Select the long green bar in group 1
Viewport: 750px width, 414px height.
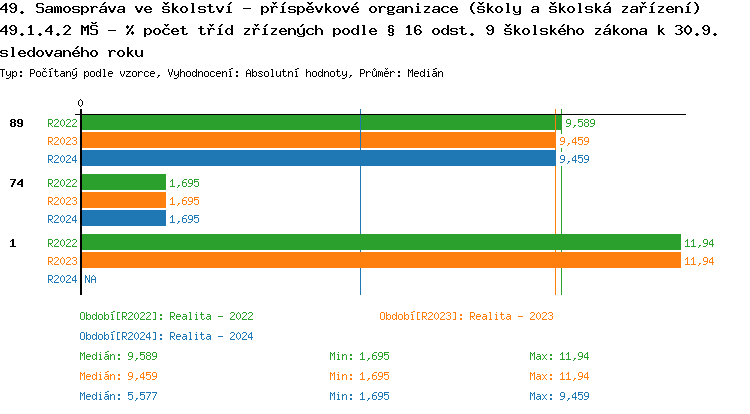tap(380, 243)
